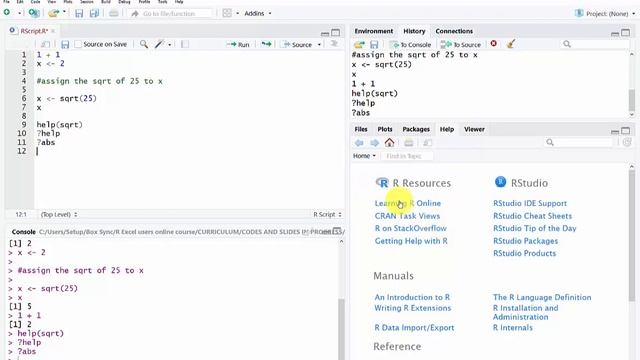Send selected history To Source
Image resolution: width=640 pixels, height=360 pixels.
[460, 44]
